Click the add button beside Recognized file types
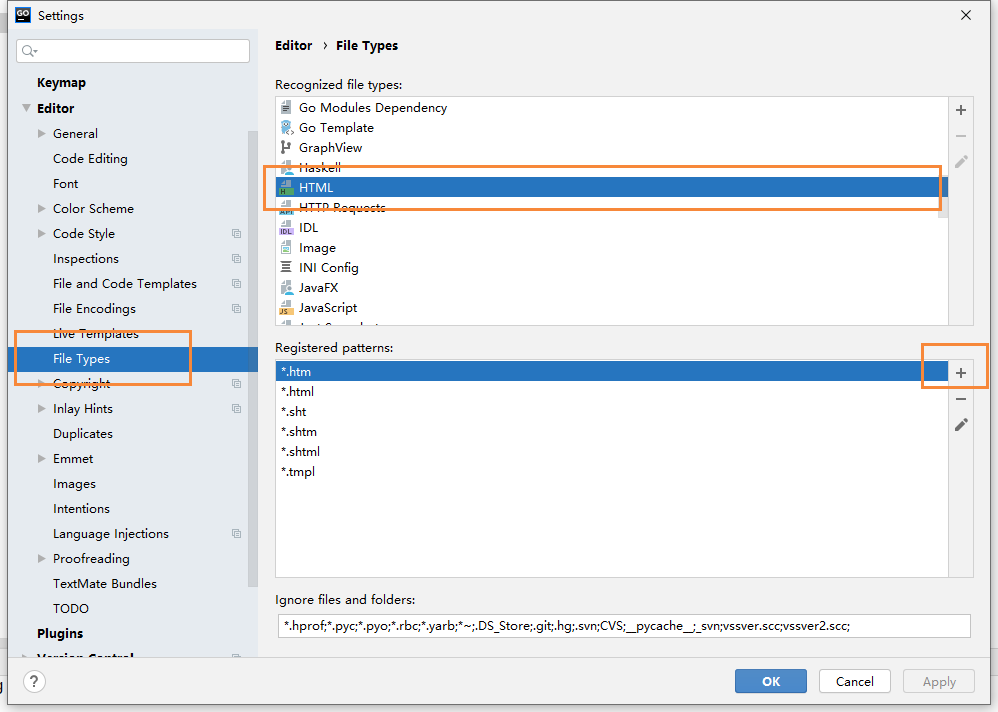Screen dimensions: 998x712 pos(961,111)
